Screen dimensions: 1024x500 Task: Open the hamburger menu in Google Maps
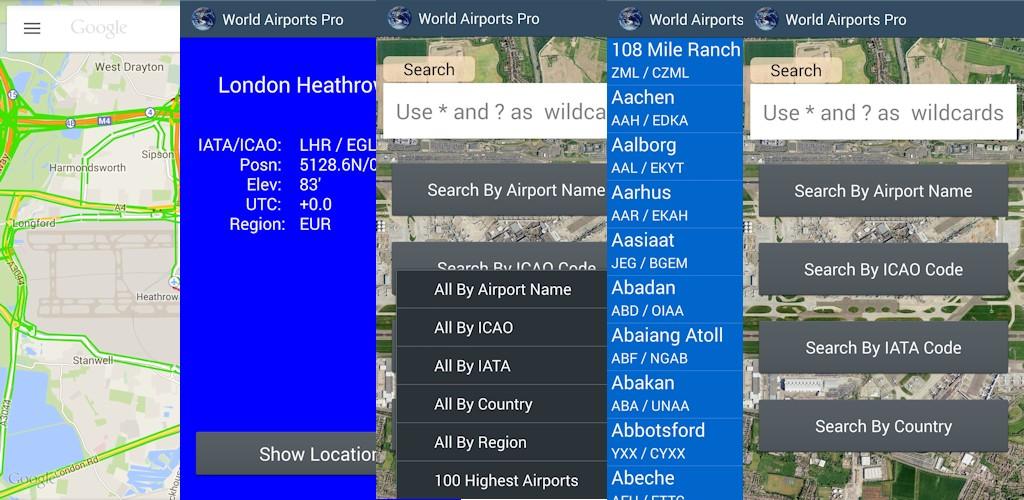(x=32, y=28)
